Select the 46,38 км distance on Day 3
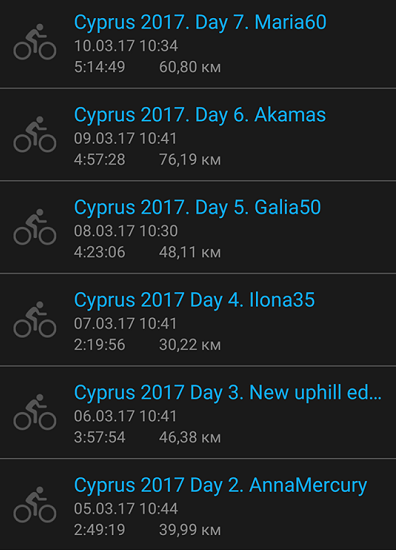The height and width of the screenshot is (550, 396). coord(190,437)
